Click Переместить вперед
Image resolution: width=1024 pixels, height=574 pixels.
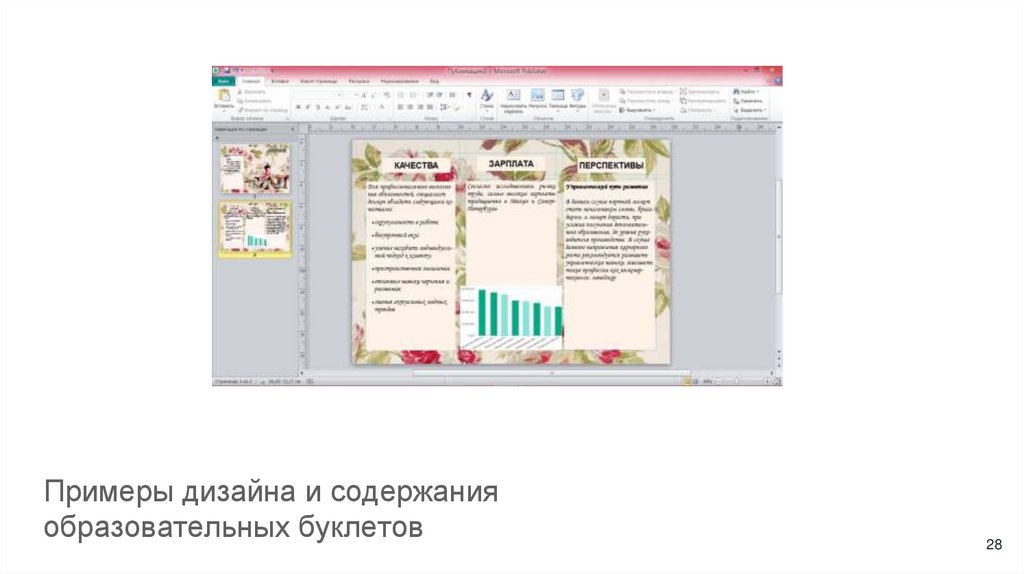click(x=646, y=92)
